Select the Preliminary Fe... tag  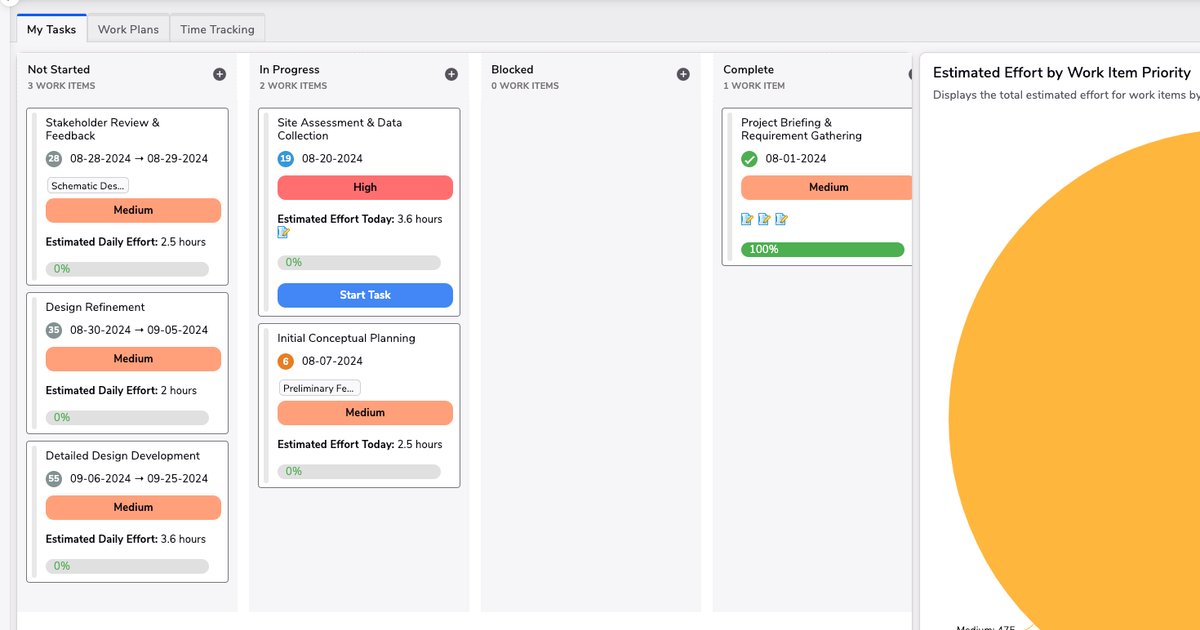point(320,388)
